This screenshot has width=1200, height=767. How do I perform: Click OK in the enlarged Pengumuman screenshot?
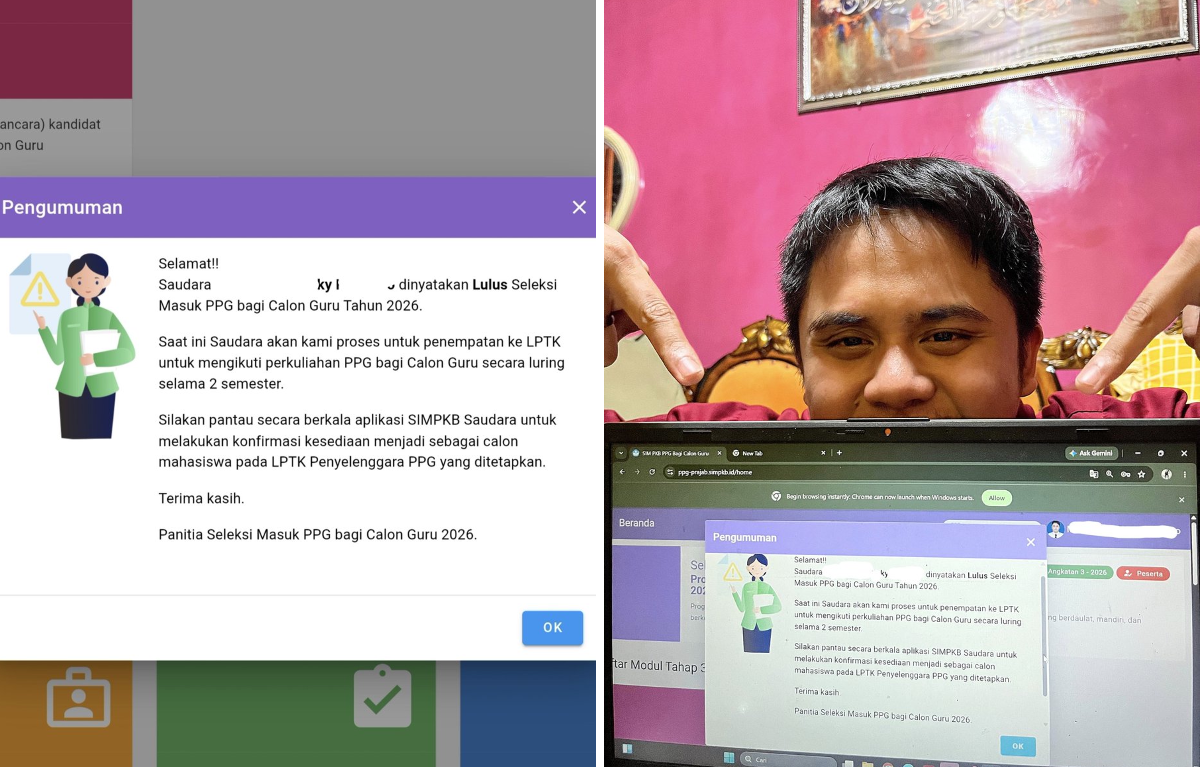coord(552,628)
